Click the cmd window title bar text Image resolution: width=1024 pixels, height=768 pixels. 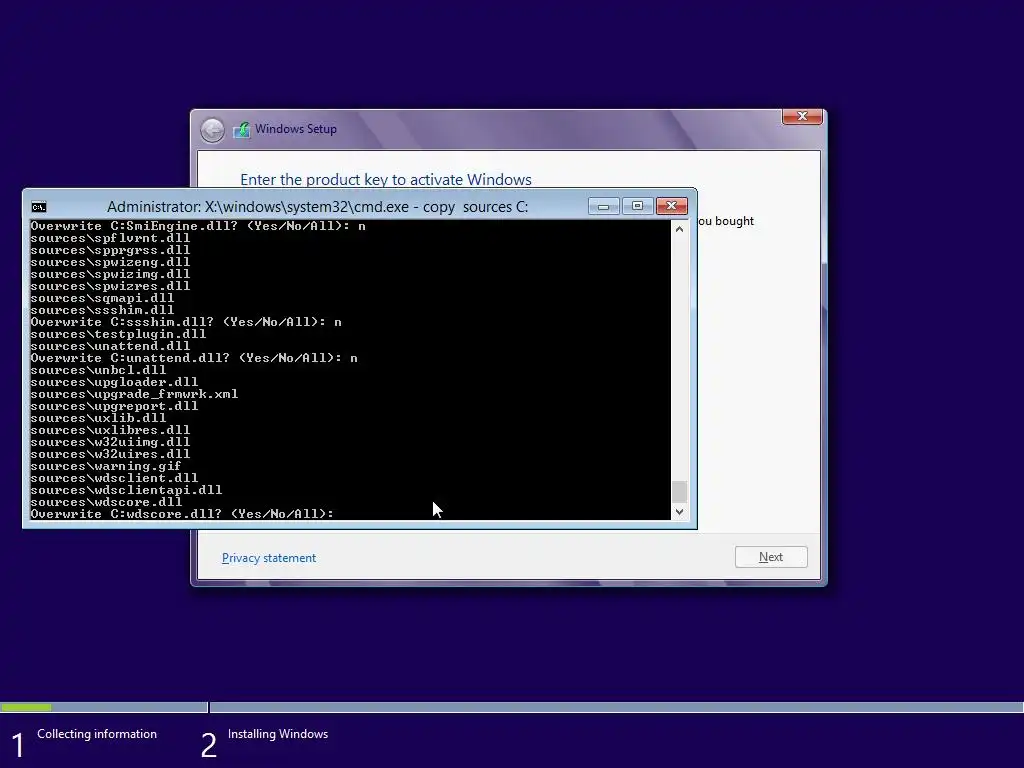tap(317, 207)
